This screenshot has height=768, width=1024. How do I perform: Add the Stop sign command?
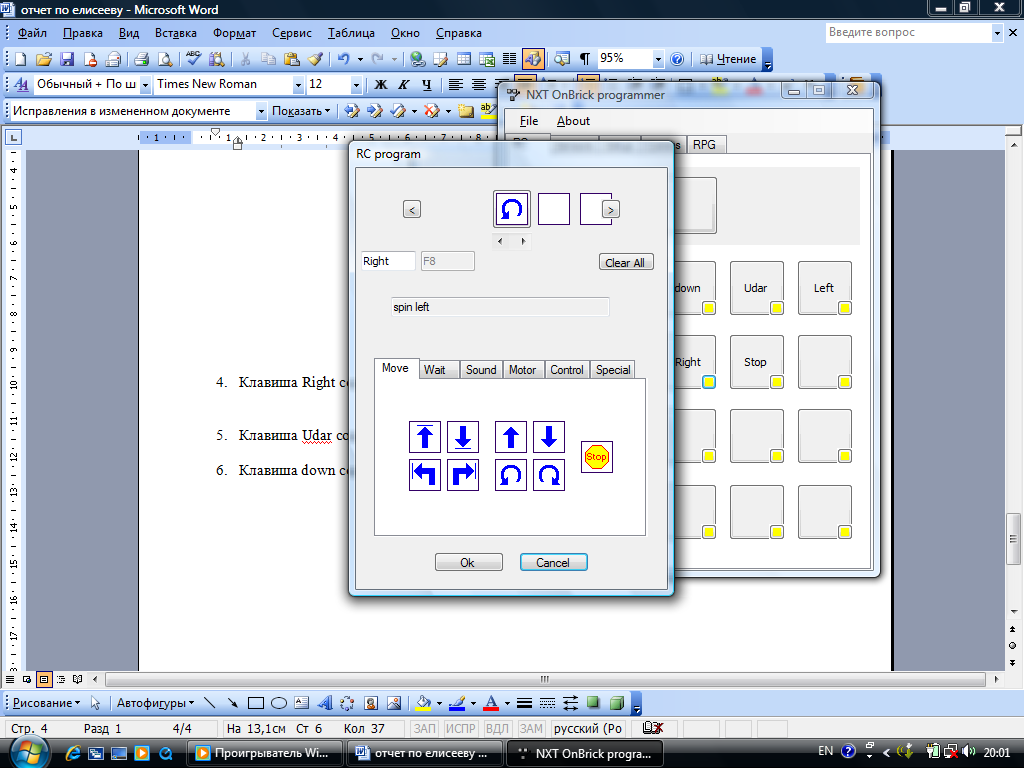click(x=596, y=456)
